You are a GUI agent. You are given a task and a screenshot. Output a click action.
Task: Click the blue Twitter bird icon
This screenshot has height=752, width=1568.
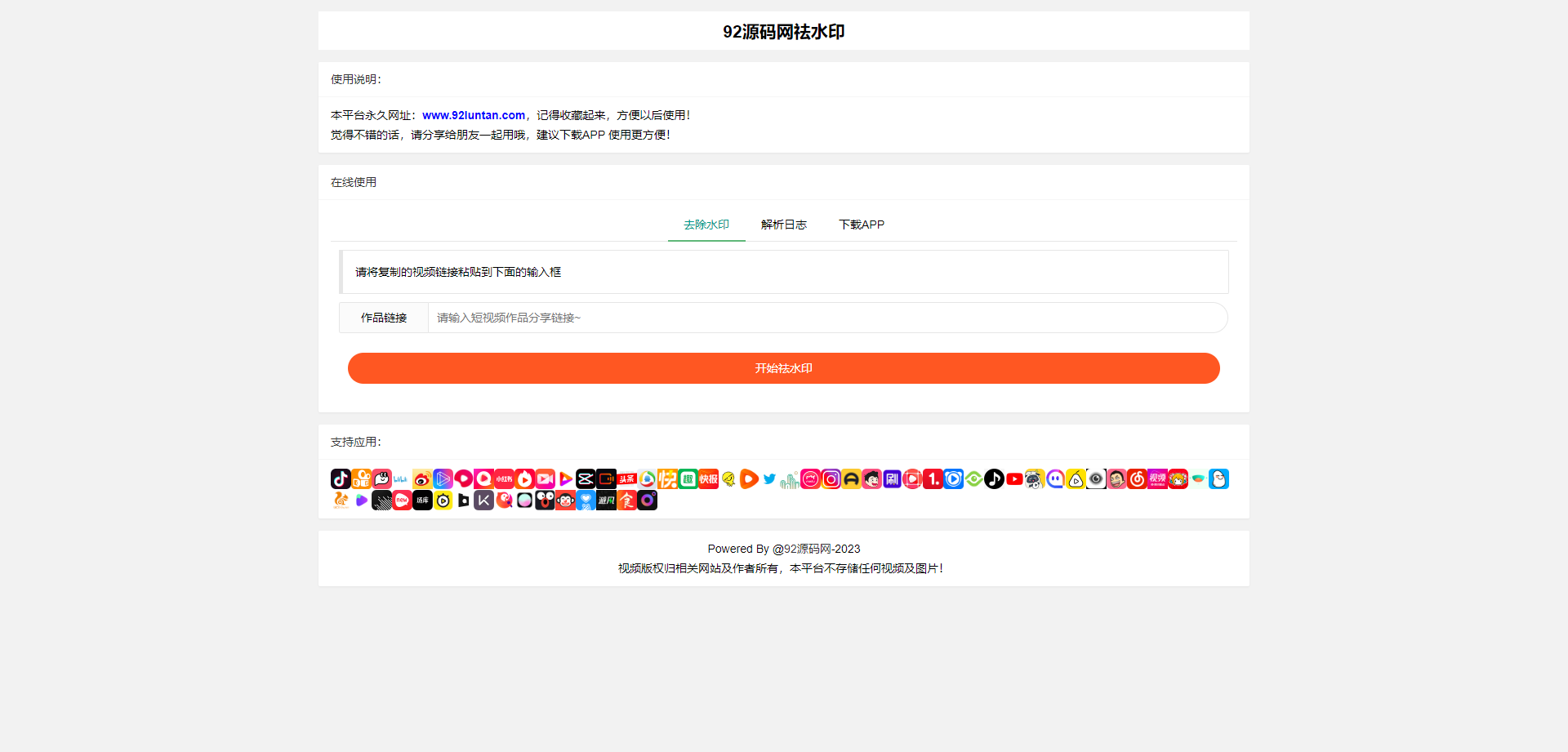pyautogui.click(x=769, y=478)
